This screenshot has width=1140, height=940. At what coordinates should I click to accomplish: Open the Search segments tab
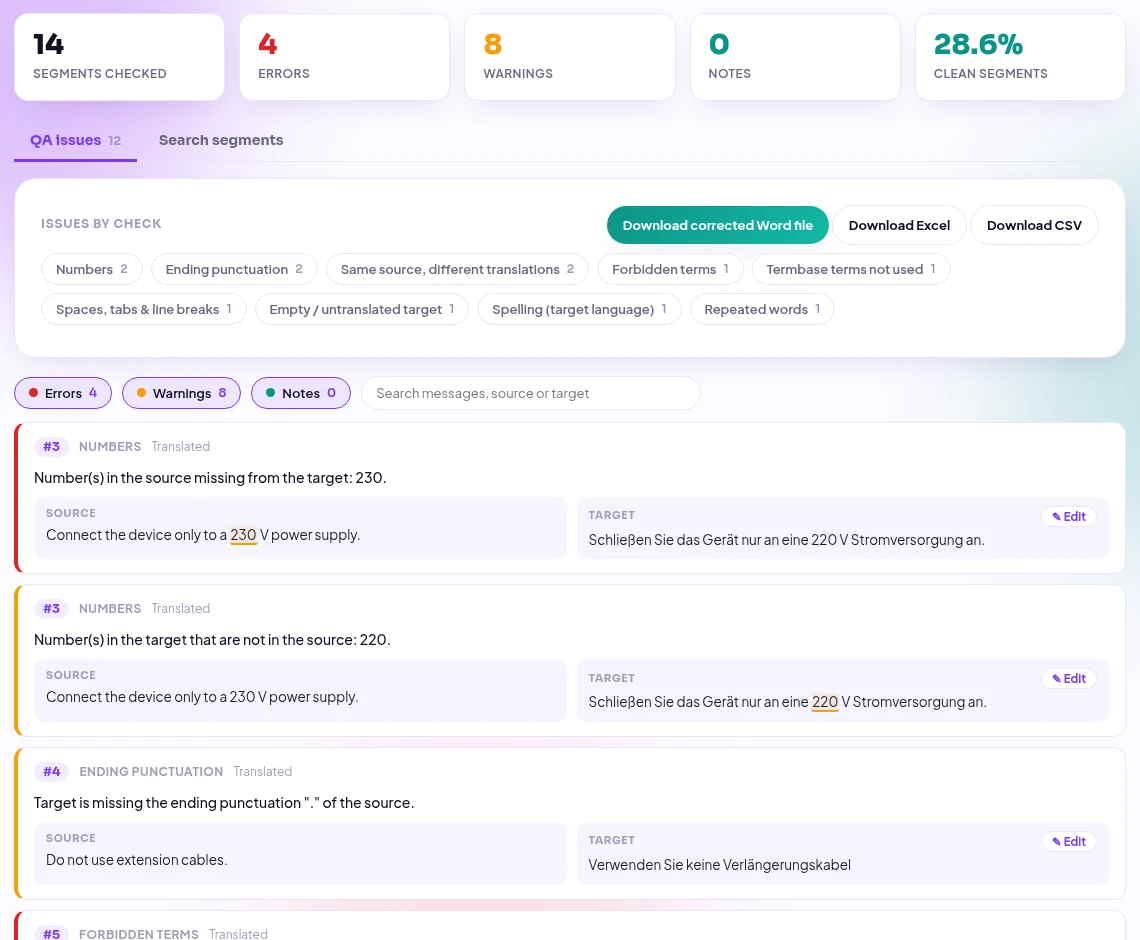coord(221,140)
